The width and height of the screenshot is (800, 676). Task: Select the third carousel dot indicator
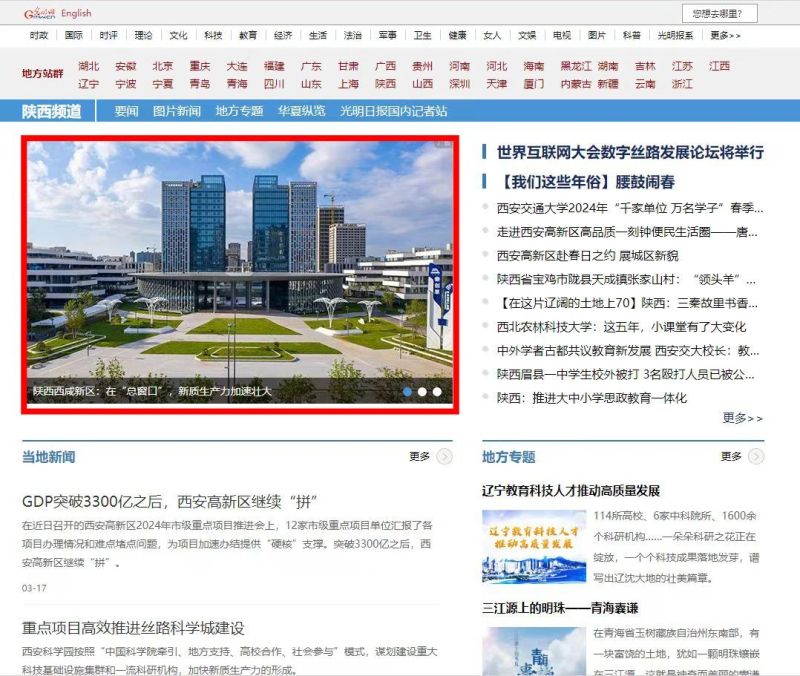437,392
